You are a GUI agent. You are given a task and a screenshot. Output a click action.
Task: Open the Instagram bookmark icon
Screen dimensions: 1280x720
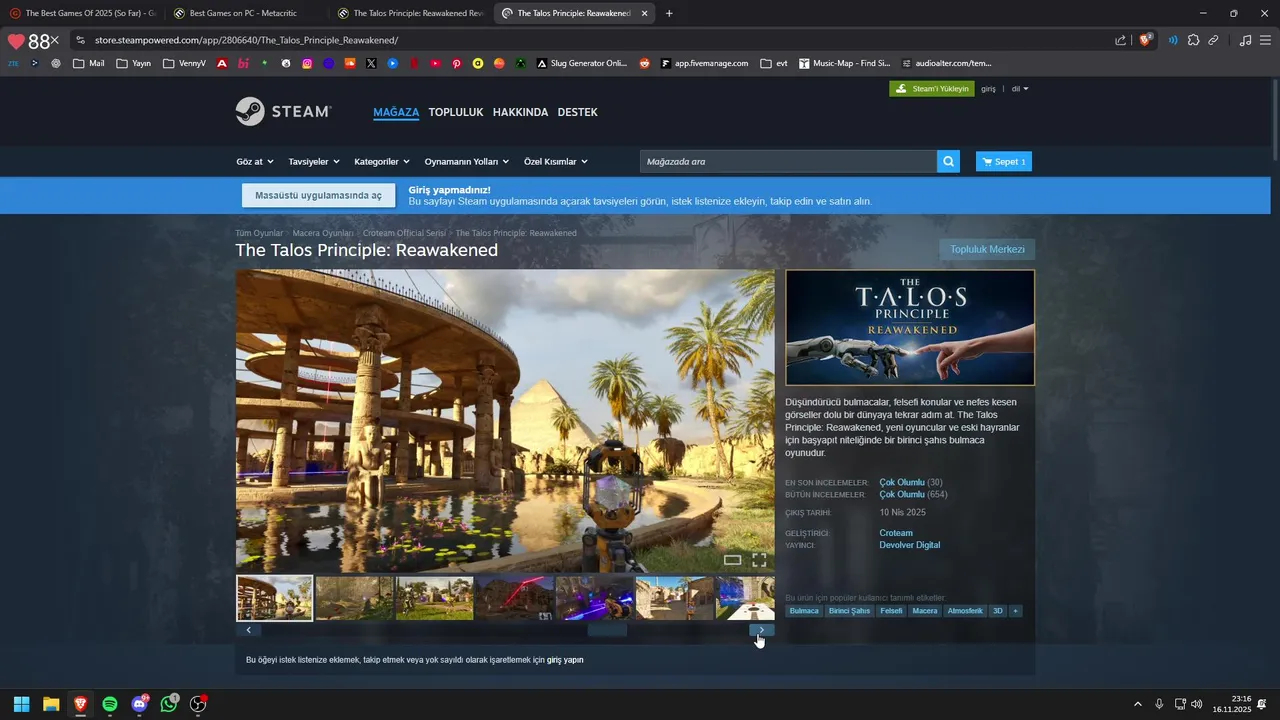[307, 63]
